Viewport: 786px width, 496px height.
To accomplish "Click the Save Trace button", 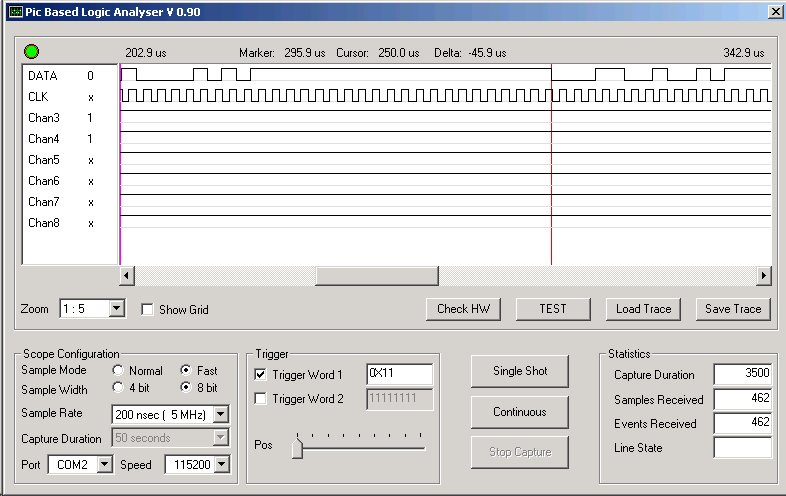I will coord(733,309).
